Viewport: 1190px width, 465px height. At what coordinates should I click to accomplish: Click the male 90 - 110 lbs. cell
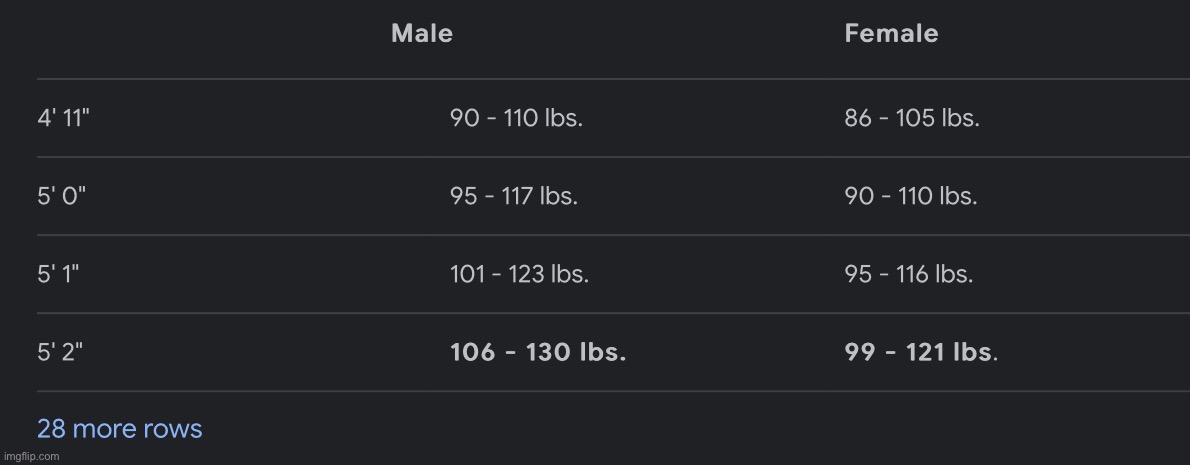point(516,118)
